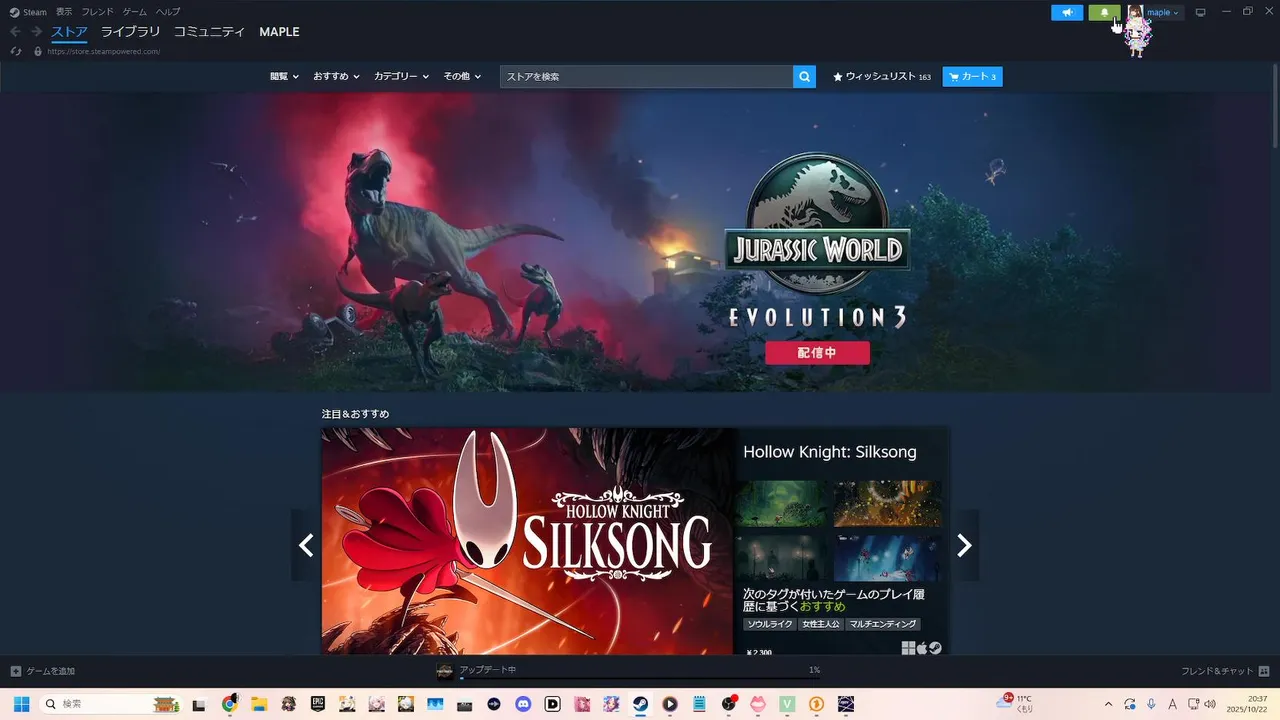Click the Windows taskbar search box
The width and height of the screenshot is (1280, 720).
tap(110, 704)
